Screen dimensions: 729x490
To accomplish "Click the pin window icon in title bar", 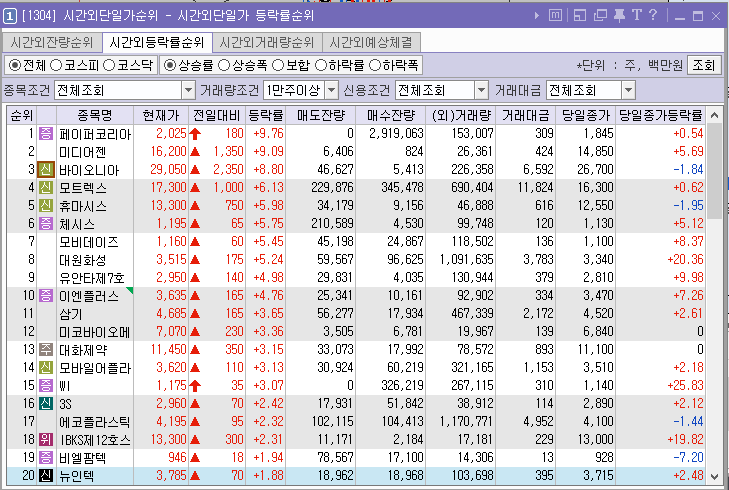I will pyautogui.click(x=619, y=15).
